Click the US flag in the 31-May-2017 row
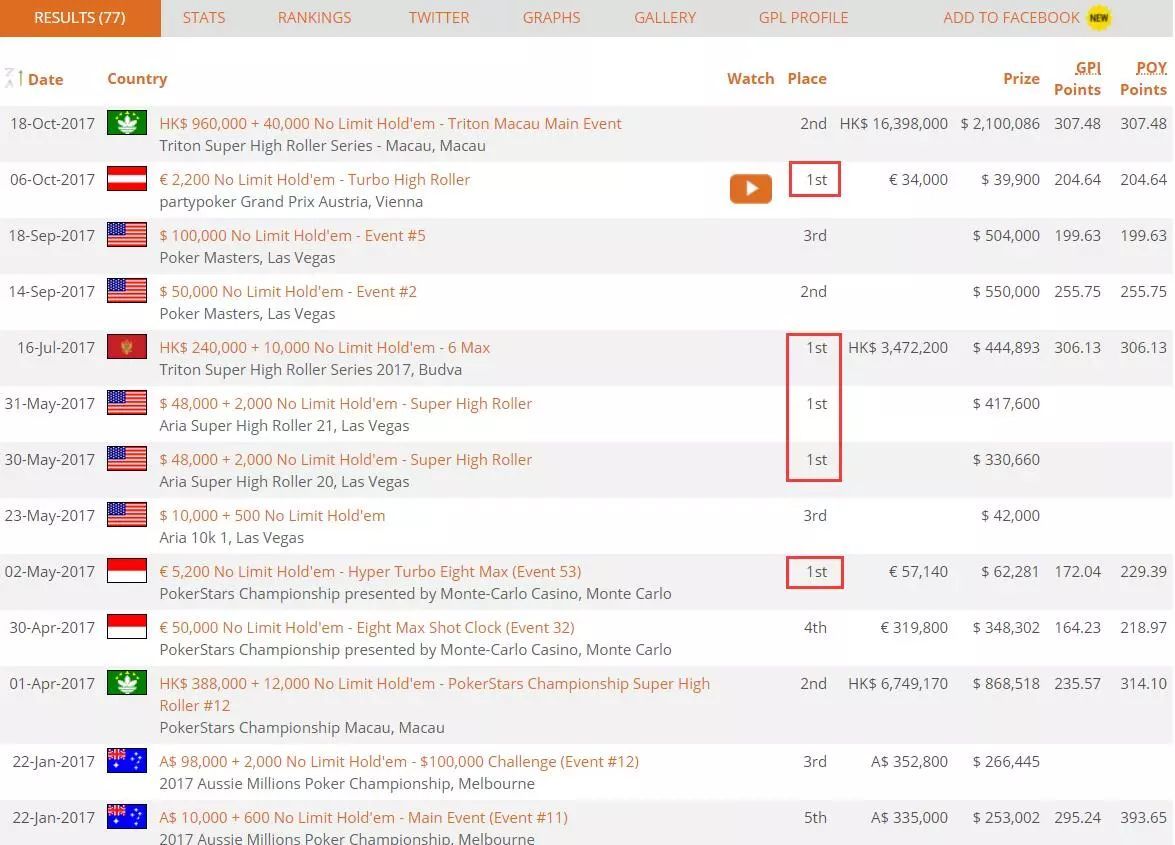The width and height of the screenshot is (1175, 845). click(127, 403)
